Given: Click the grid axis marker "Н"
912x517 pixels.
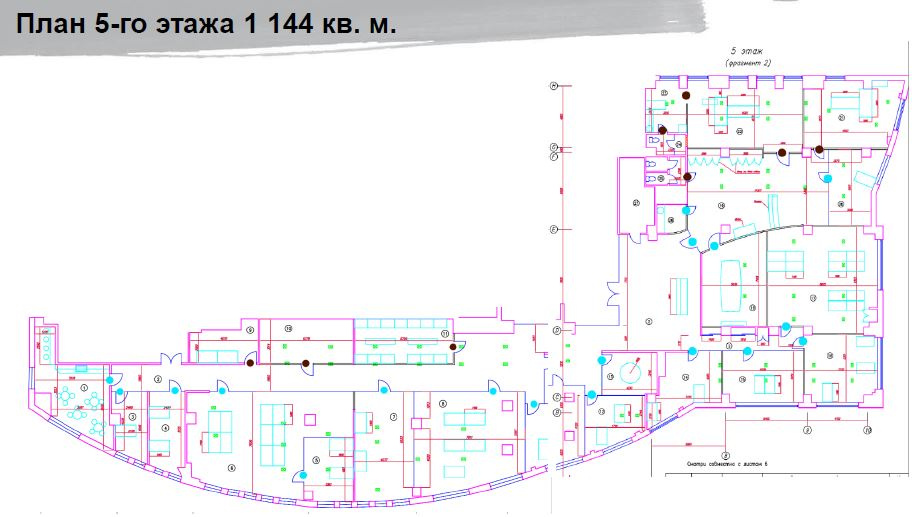Looking at the screenshot, I should coord(551,87).
